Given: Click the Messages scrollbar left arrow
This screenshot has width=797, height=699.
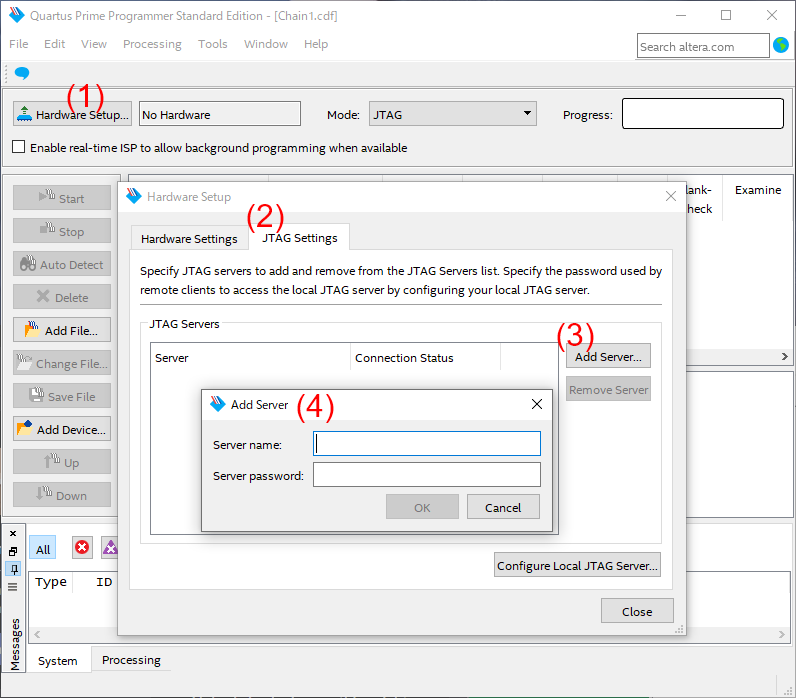Looking at the screenshot, I should 37,634.
